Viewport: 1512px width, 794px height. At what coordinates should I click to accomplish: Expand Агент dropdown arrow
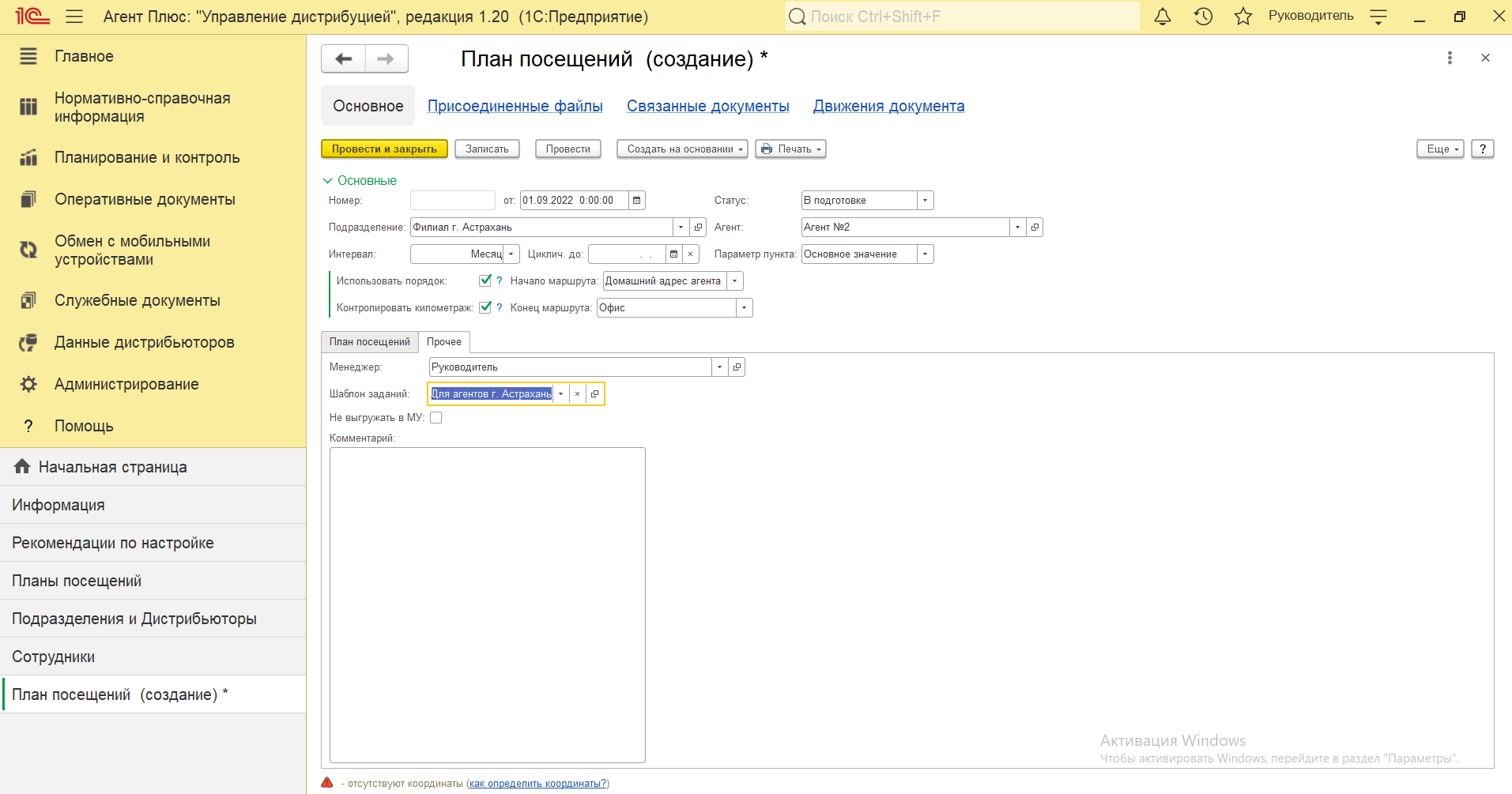pyautogui.click(x=1017, y=227)
